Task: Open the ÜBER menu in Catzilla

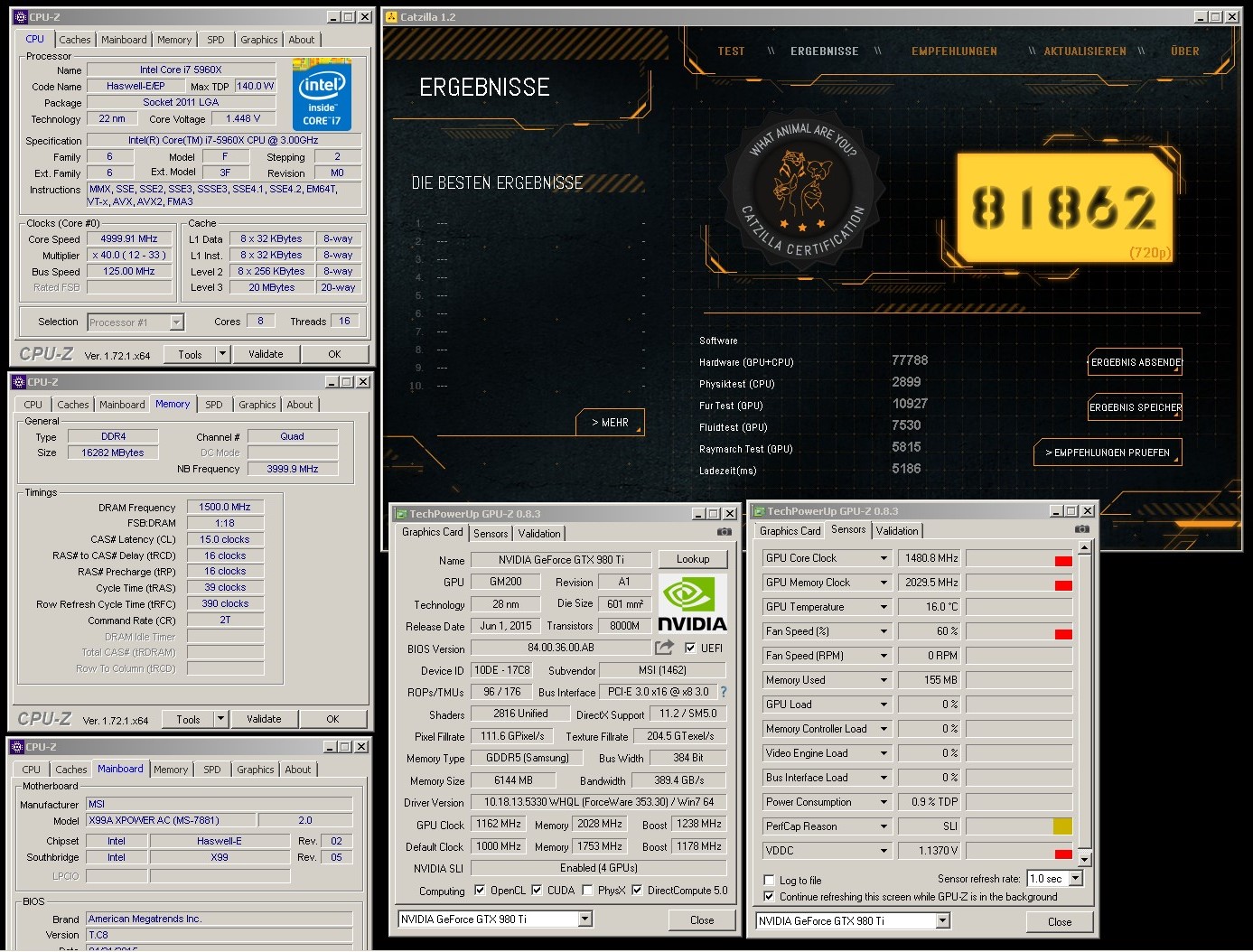Action: 1185,51
